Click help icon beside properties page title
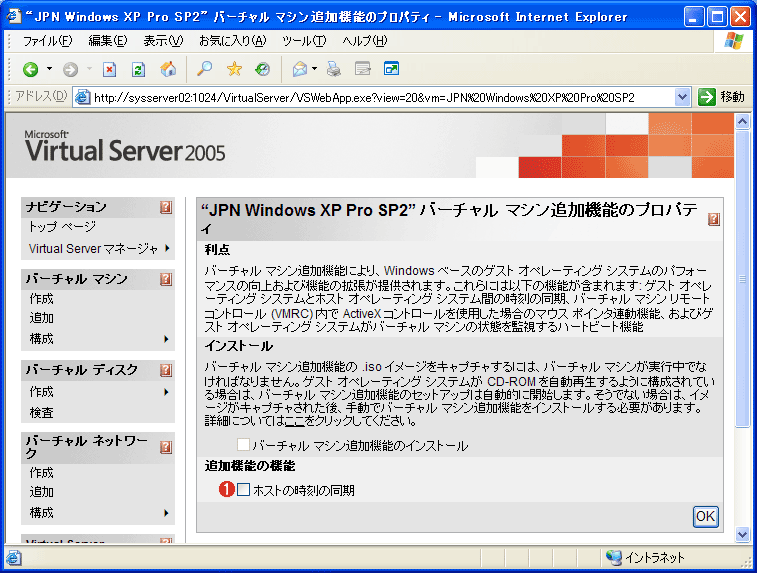The height and width of the screenshot is (573, 757). (714, 220)
